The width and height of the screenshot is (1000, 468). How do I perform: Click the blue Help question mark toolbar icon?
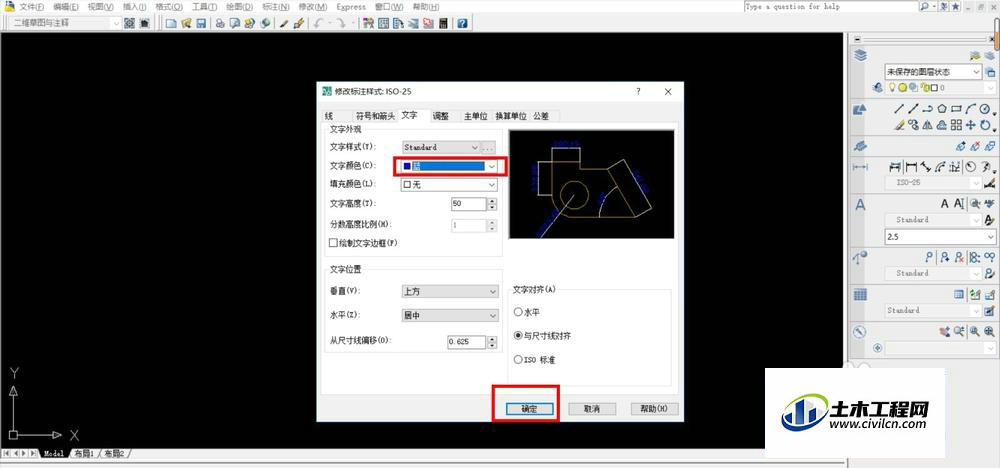click(x=462, y=23)
